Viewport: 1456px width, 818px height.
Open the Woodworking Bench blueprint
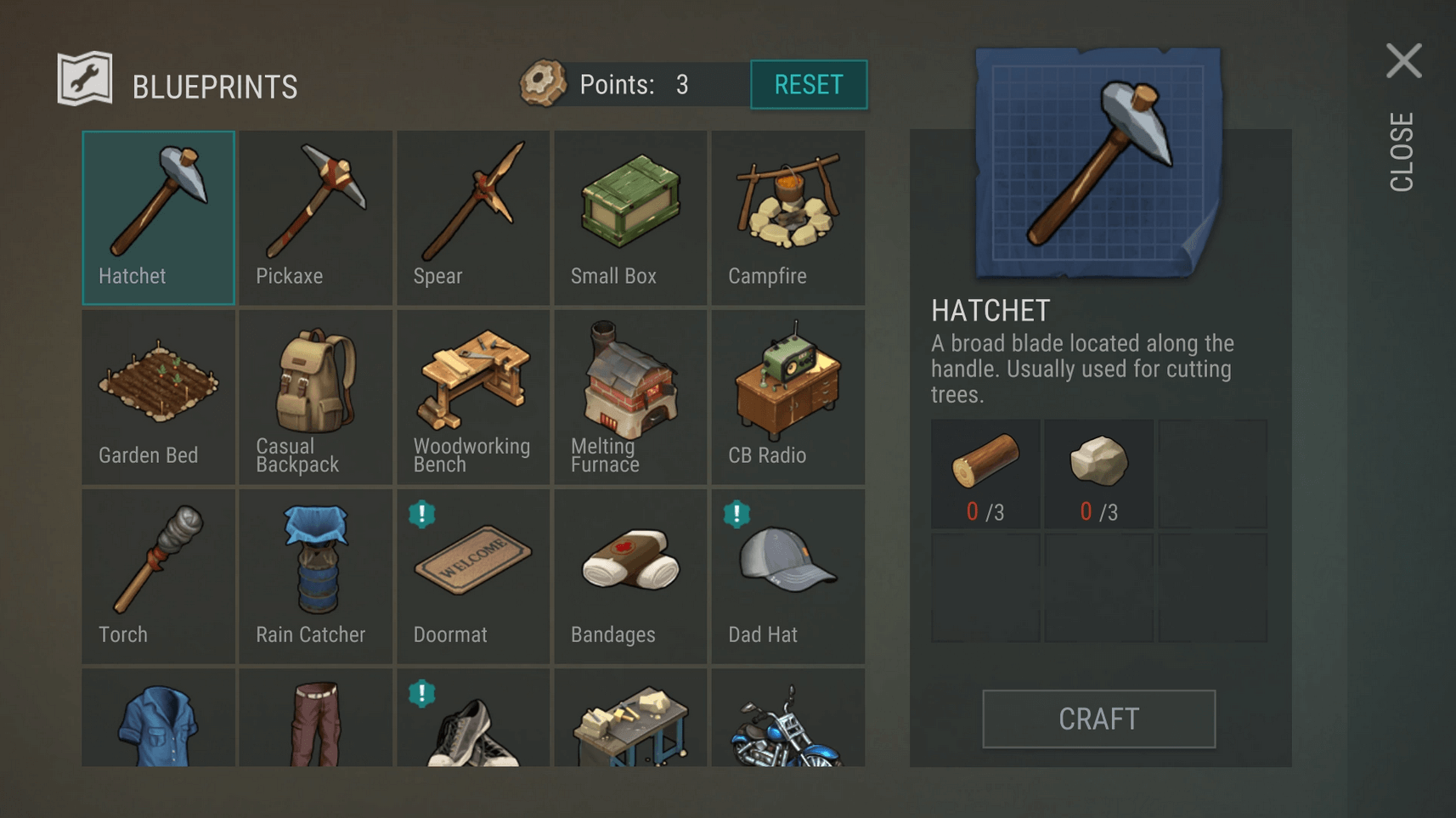click(x=473, y=397)
